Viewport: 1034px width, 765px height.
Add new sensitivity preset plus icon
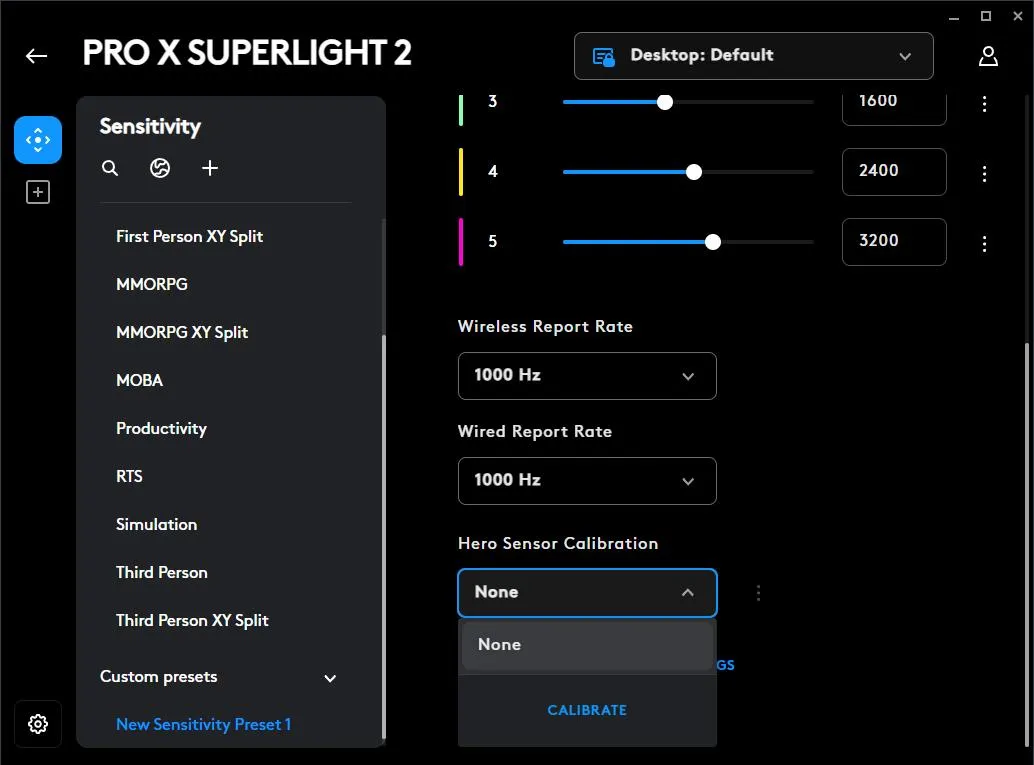pos(210,168)
